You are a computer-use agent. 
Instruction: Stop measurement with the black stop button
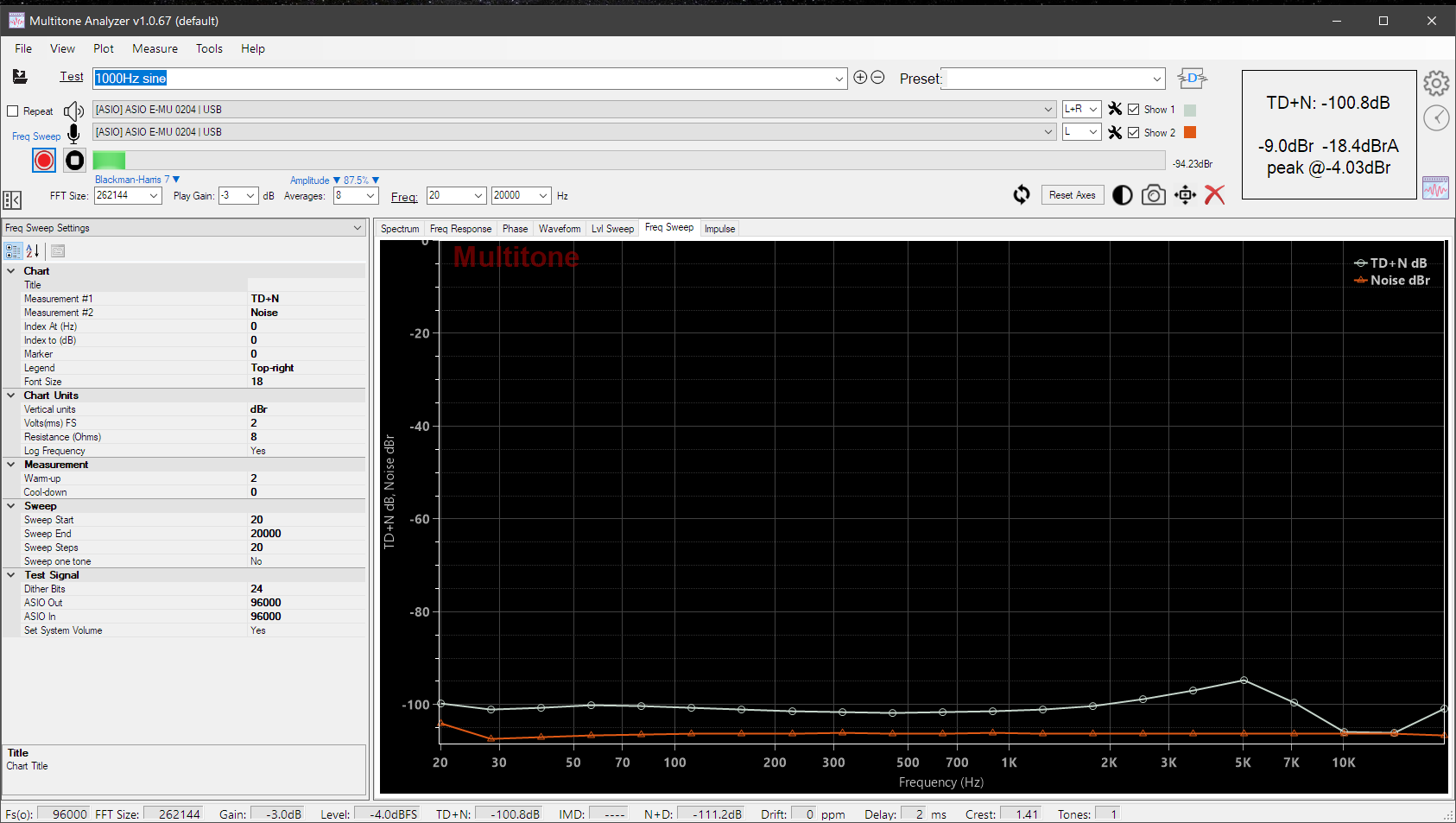click(75, 160)
